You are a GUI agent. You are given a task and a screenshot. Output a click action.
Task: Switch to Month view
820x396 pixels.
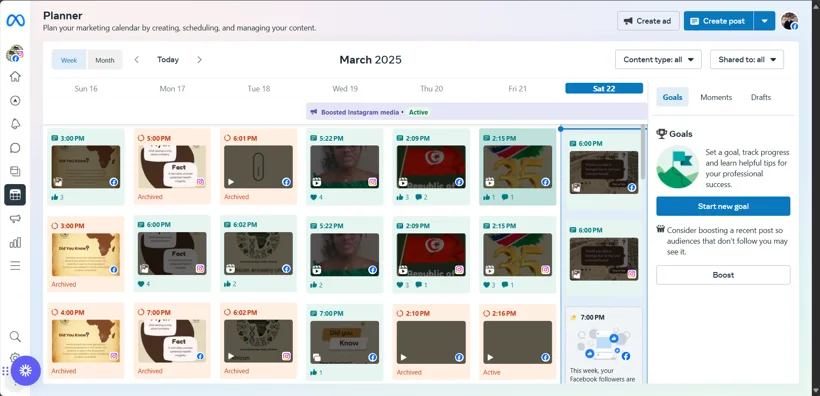point(105,60)
